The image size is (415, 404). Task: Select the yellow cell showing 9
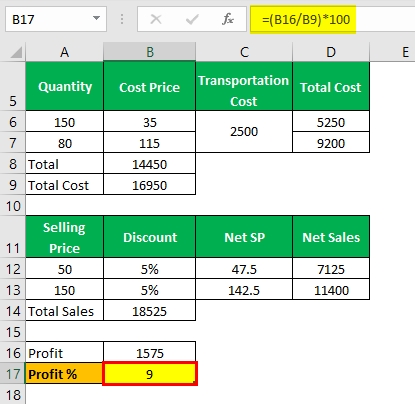(150, 374)
